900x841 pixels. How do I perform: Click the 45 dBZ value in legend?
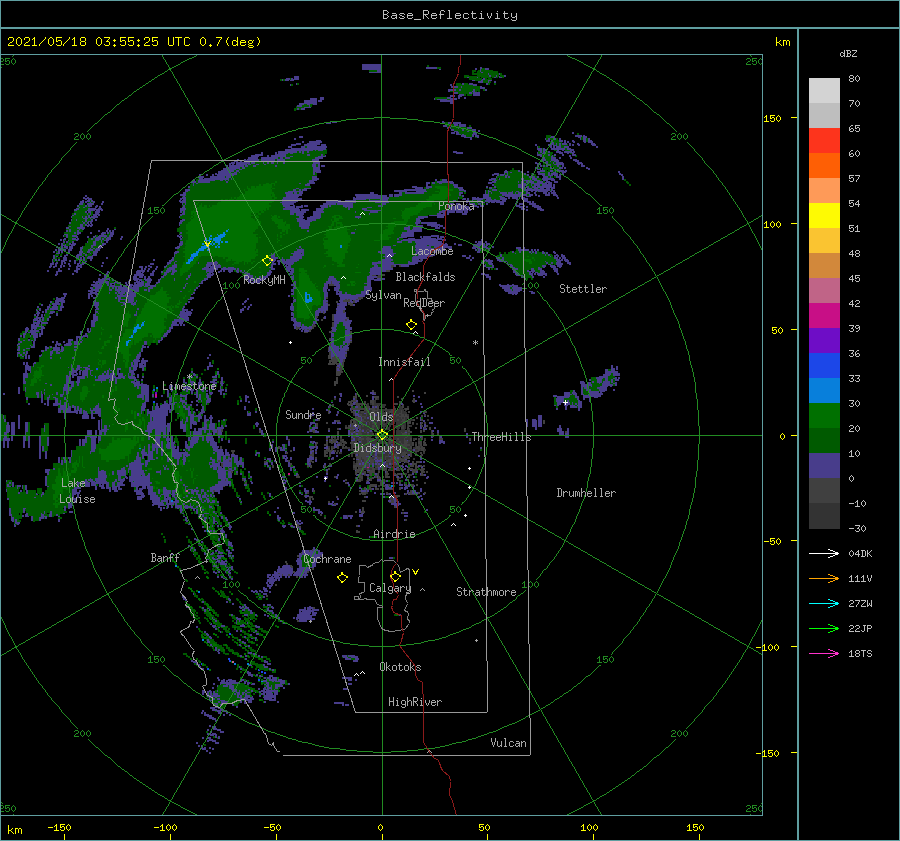854,278
